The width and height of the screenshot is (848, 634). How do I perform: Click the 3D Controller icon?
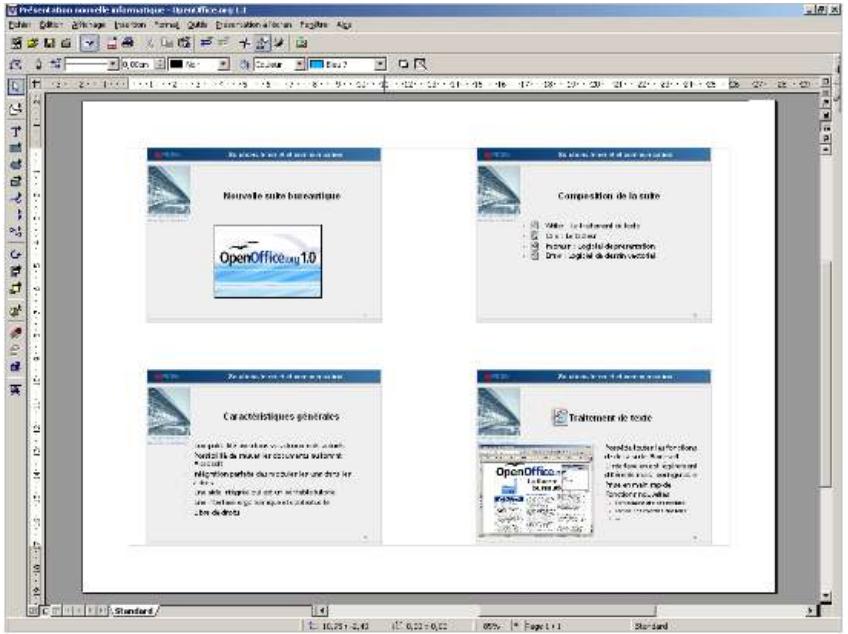tap(16, 366)
